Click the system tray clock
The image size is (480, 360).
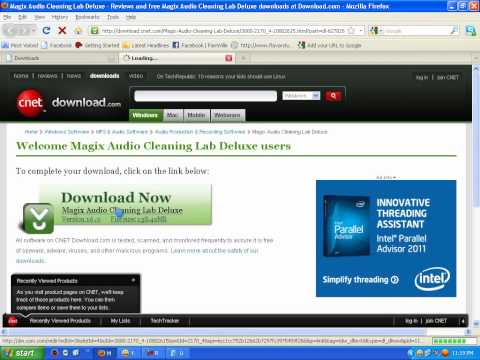click(x=463, y=353)
